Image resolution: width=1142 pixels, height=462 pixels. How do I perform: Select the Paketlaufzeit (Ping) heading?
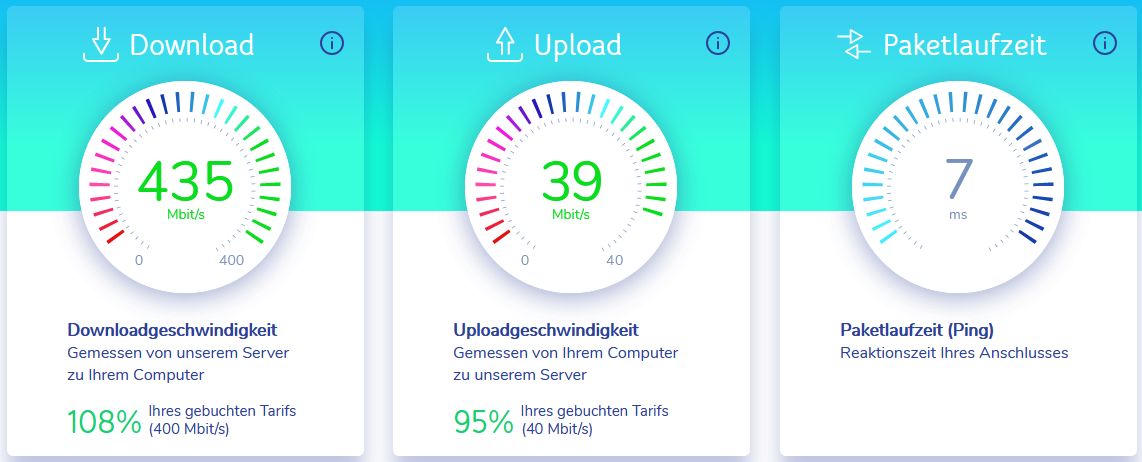(917, 330)
